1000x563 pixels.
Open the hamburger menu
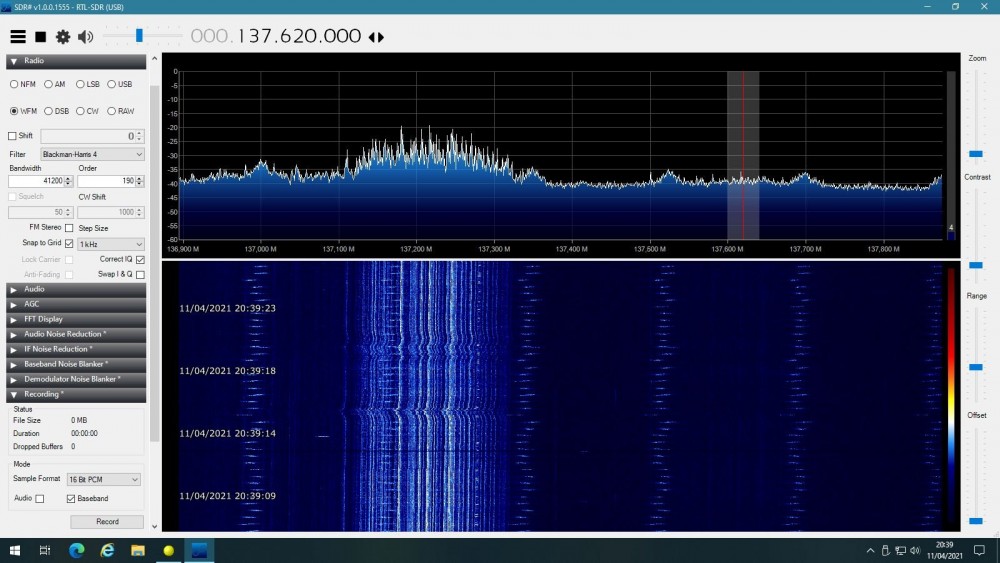[x=18, y=37]
